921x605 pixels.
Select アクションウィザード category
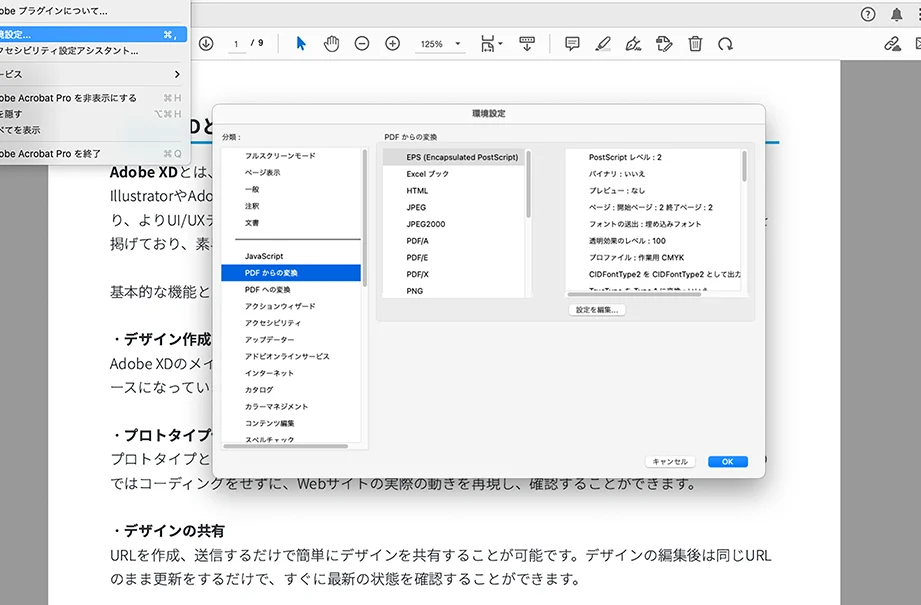[x=291, y=306]
